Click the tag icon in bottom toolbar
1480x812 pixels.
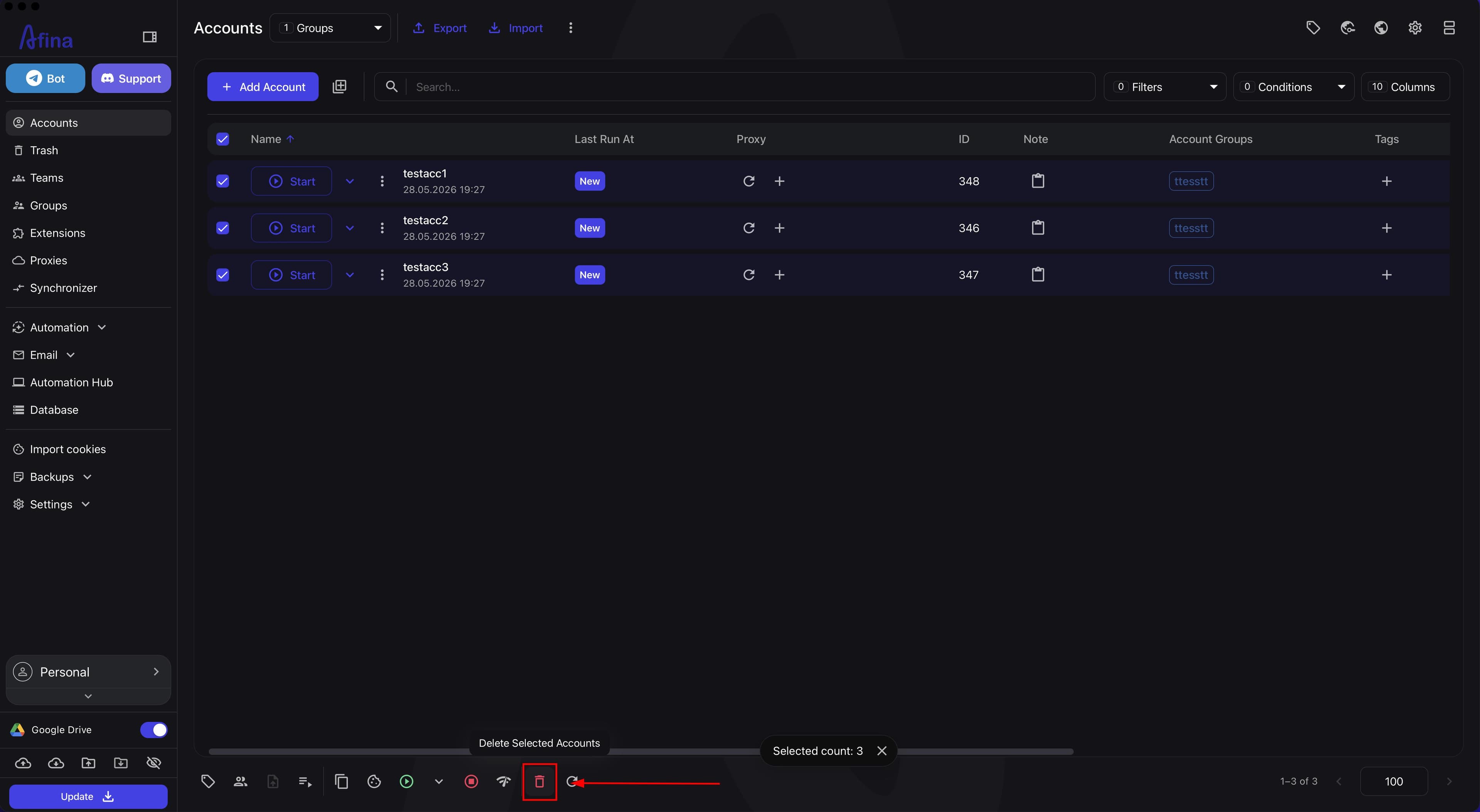point(208,781)
